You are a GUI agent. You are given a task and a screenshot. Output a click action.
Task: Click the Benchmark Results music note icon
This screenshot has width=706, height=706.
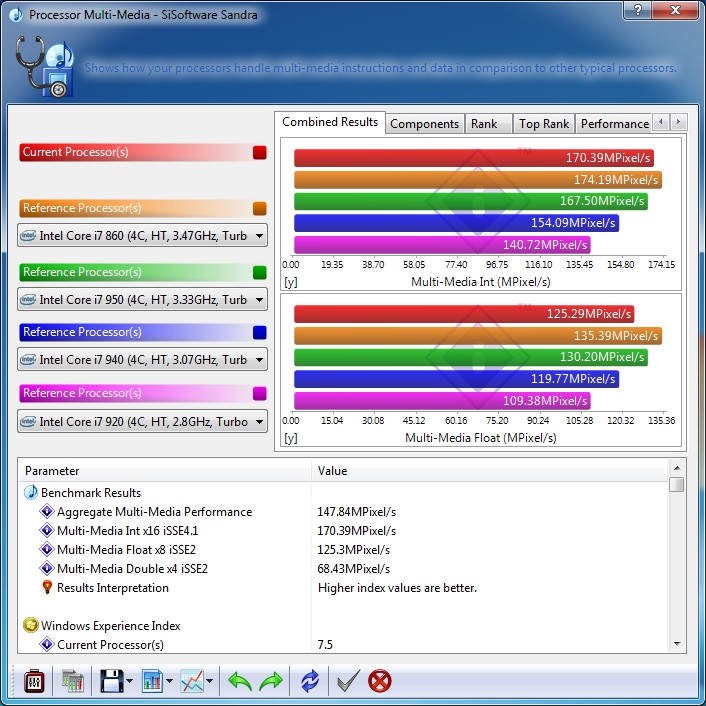pos(31,492)
